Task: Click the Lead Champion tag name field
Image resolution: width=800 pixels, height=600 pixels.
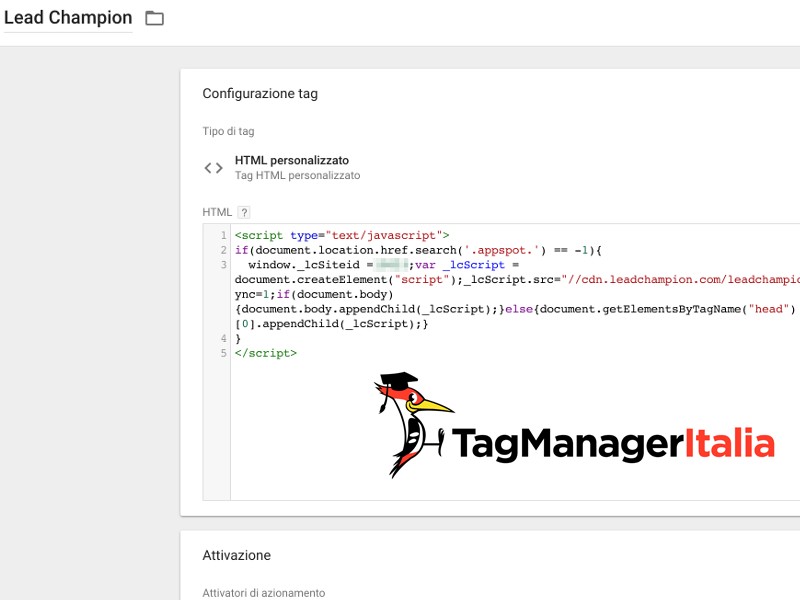Action: point(68,18)
